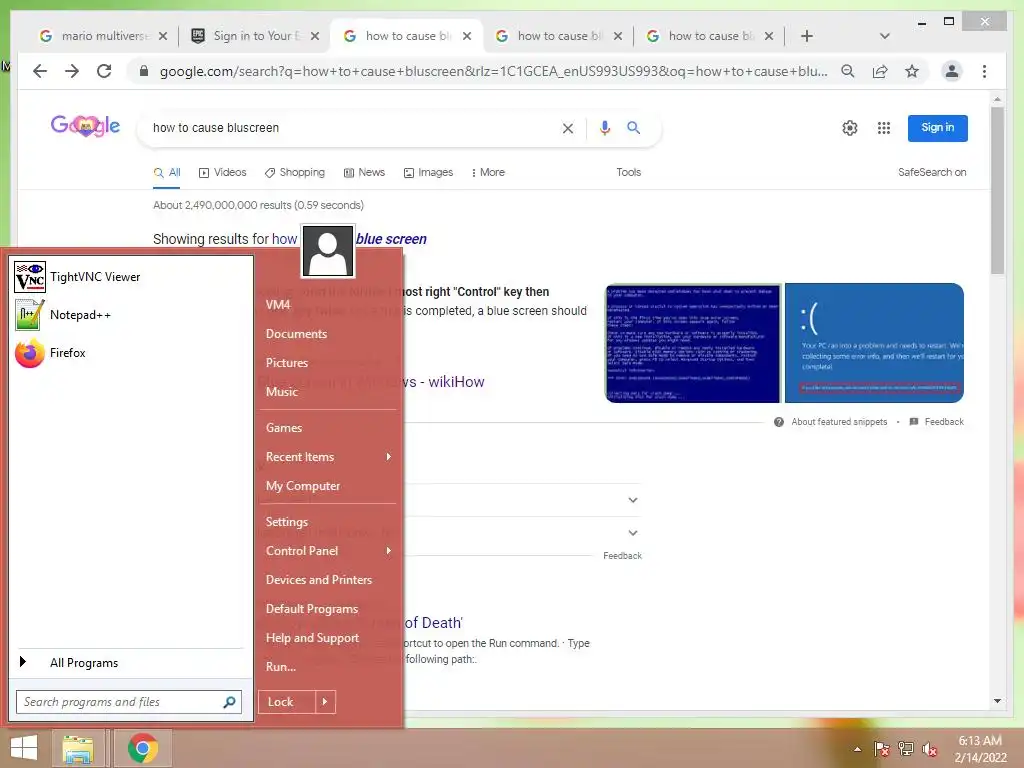Click the Windows Start button
This screenshot has height=768, width=1024.
click(x=24, y=748)
